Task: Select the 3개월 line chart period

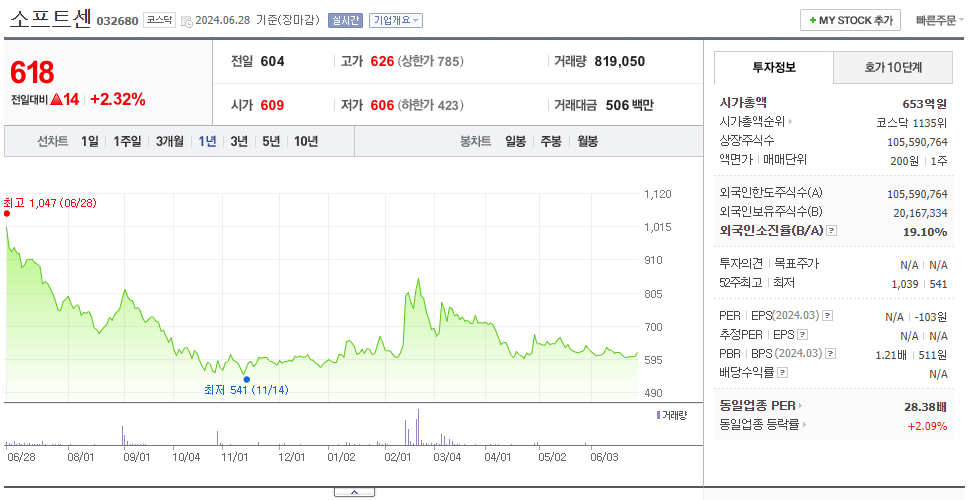Action: click(x=170, y=141)
